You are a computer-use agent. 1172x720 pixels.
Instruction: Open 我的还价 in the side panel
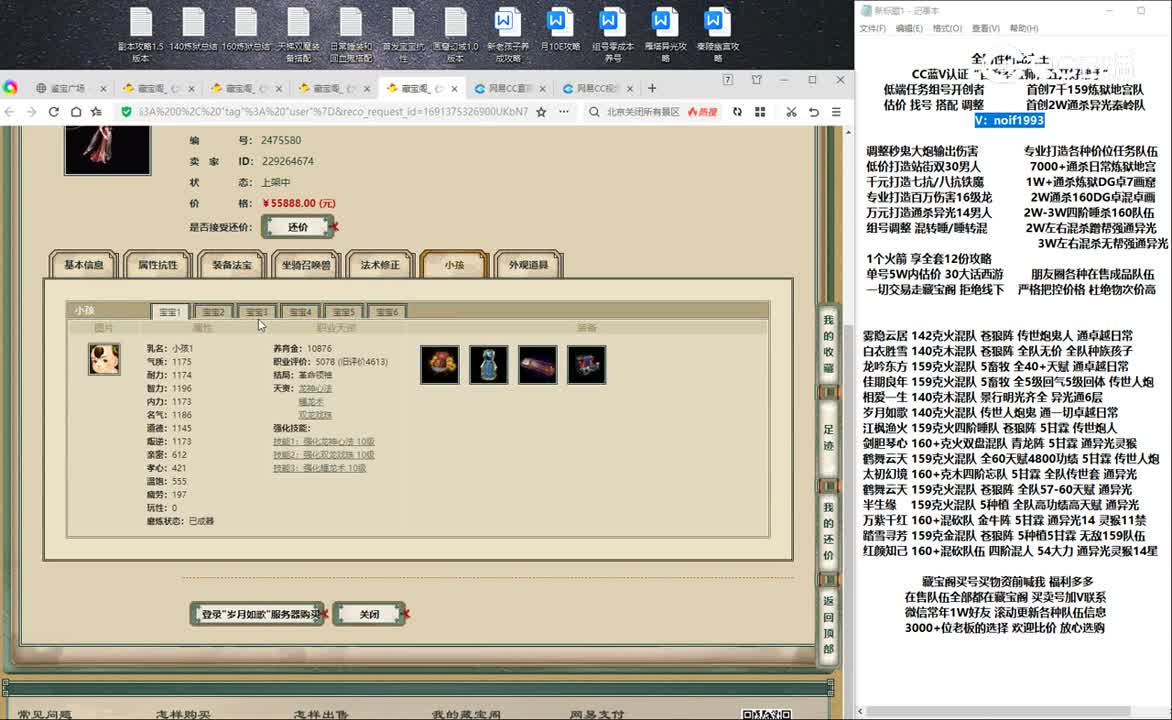pos(828,531)
